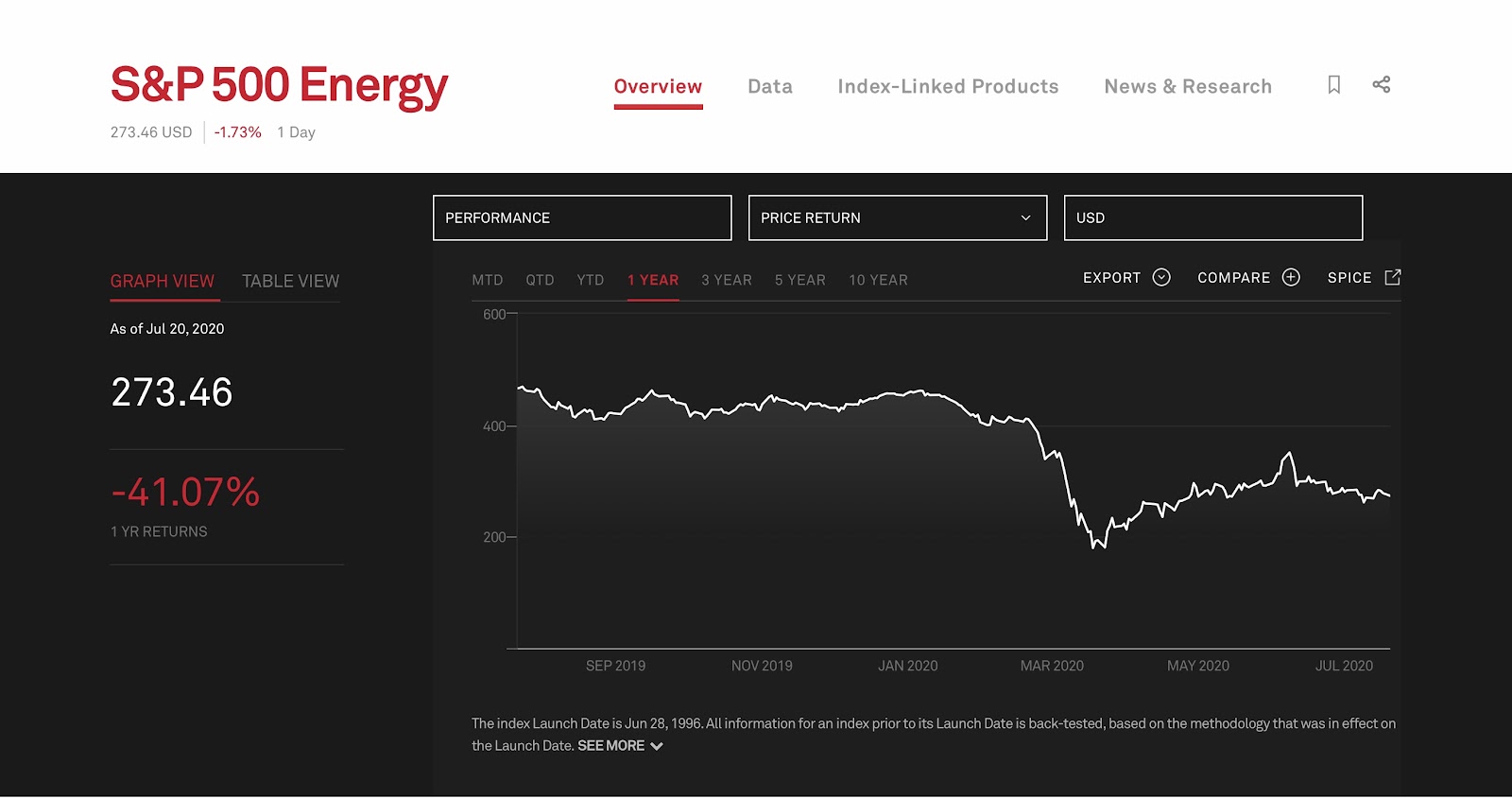Click the JAN 2020 axis label
Viewport: 1512px width, 798px height.
point(908,667)
